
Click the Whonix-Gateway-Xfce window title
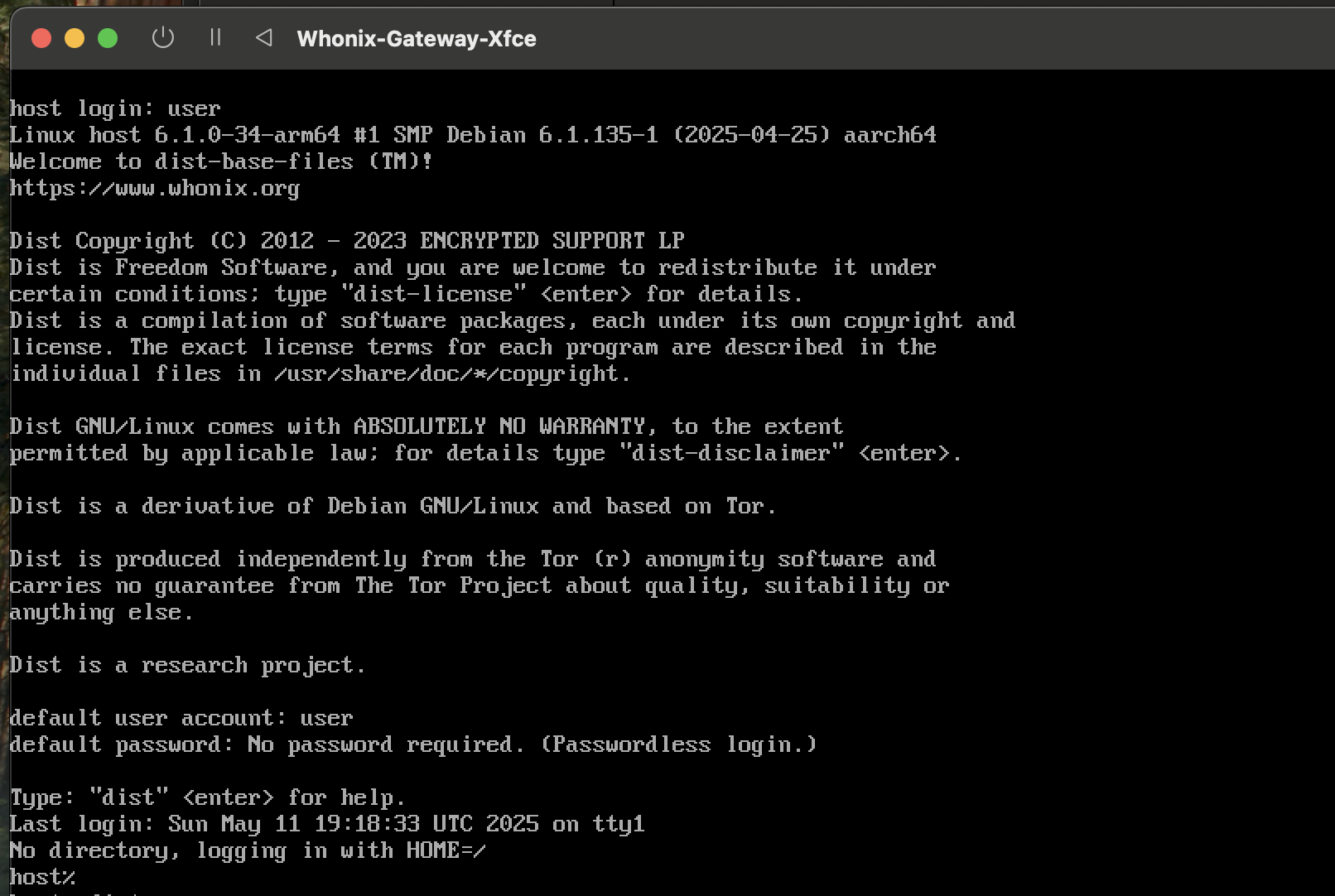pos(417,39)
